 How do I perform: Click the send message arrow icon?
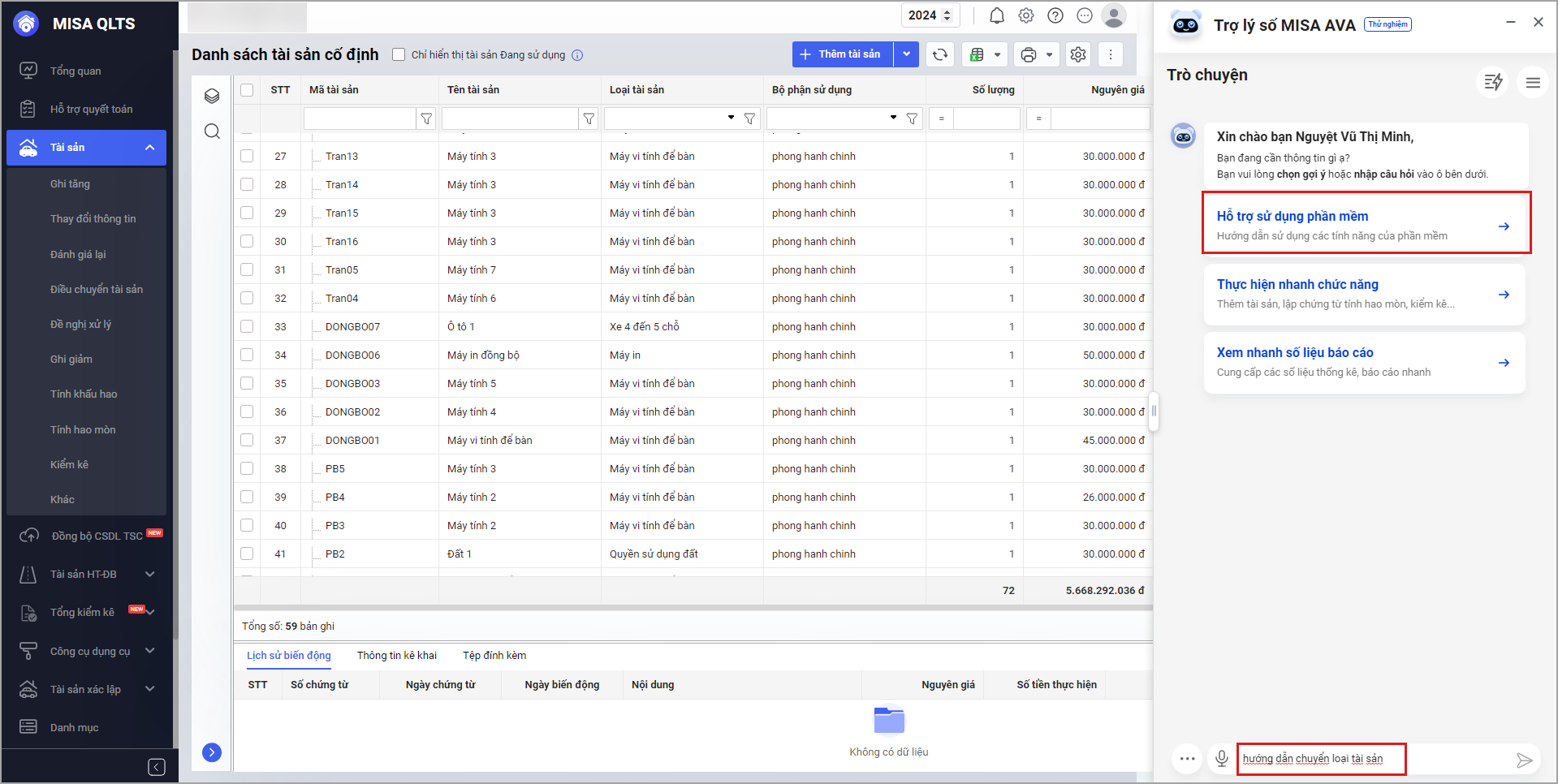pyautogui.click(x=1524, y=760)
